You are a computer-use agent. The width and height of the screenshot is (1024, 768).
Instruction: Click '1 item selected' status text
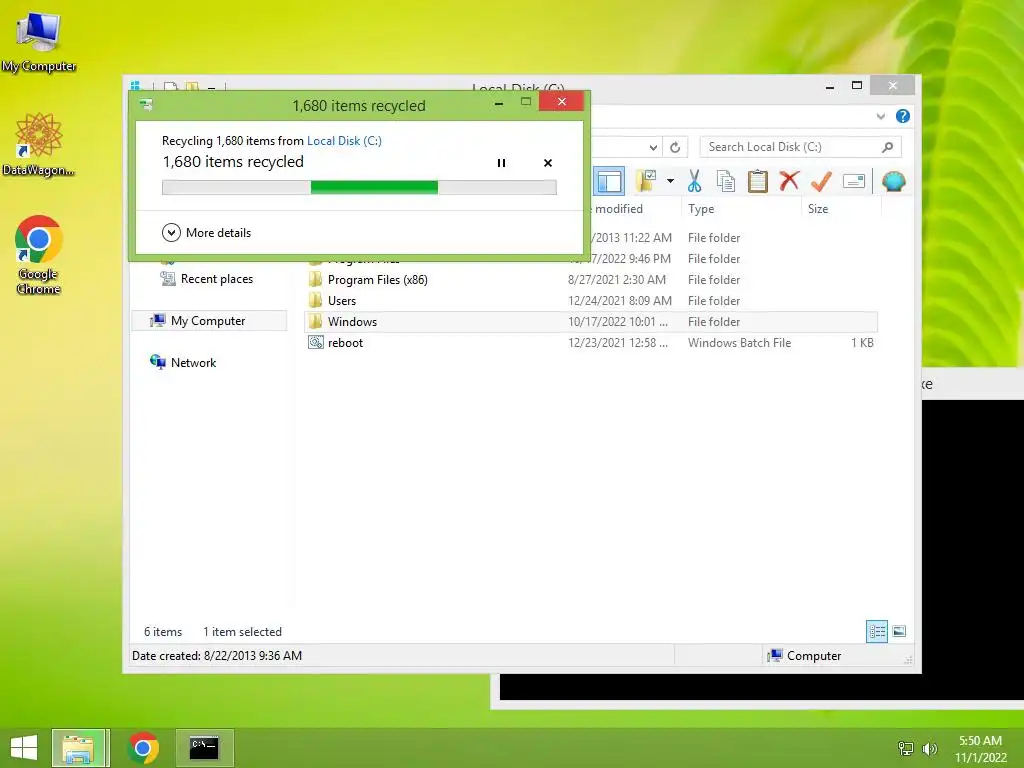tap(242, 632)
